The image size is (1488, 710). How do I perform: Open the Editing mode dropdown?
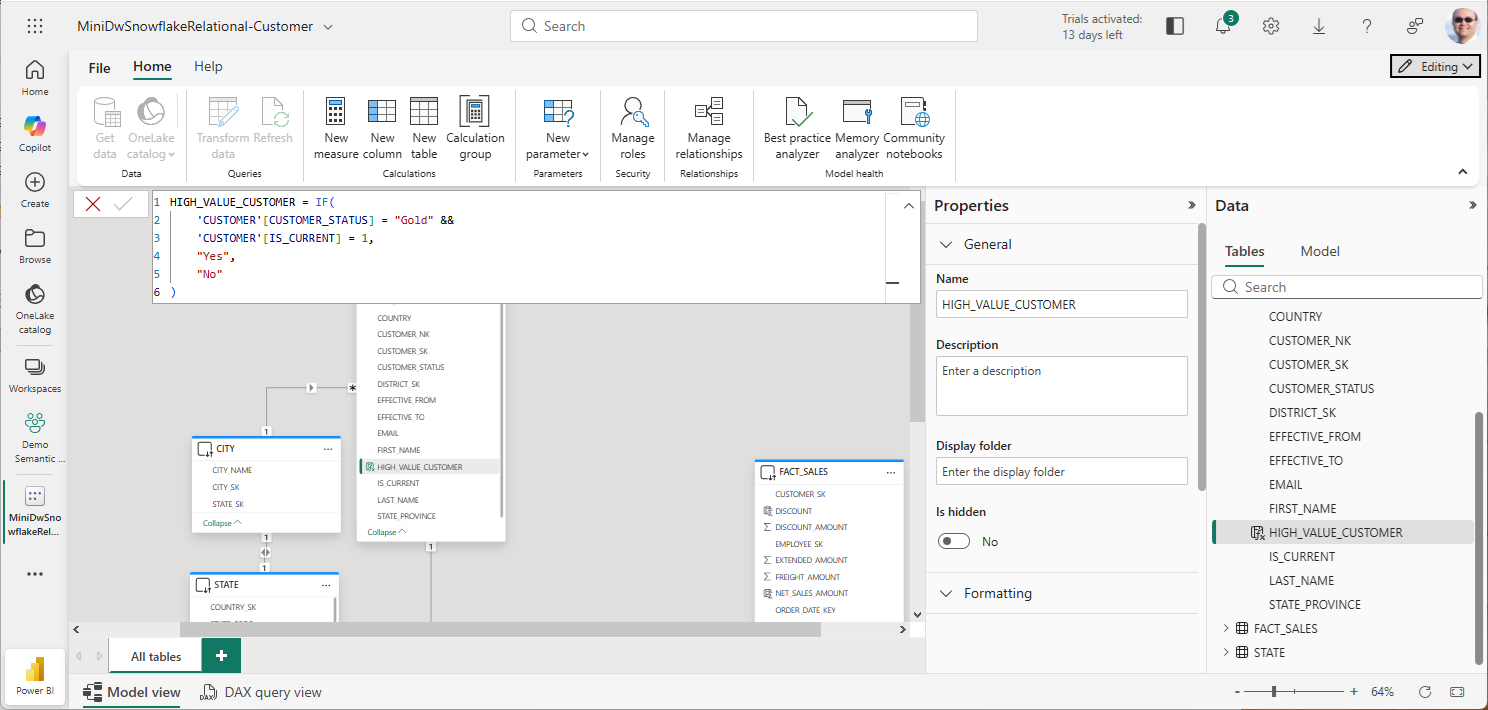1435,66
